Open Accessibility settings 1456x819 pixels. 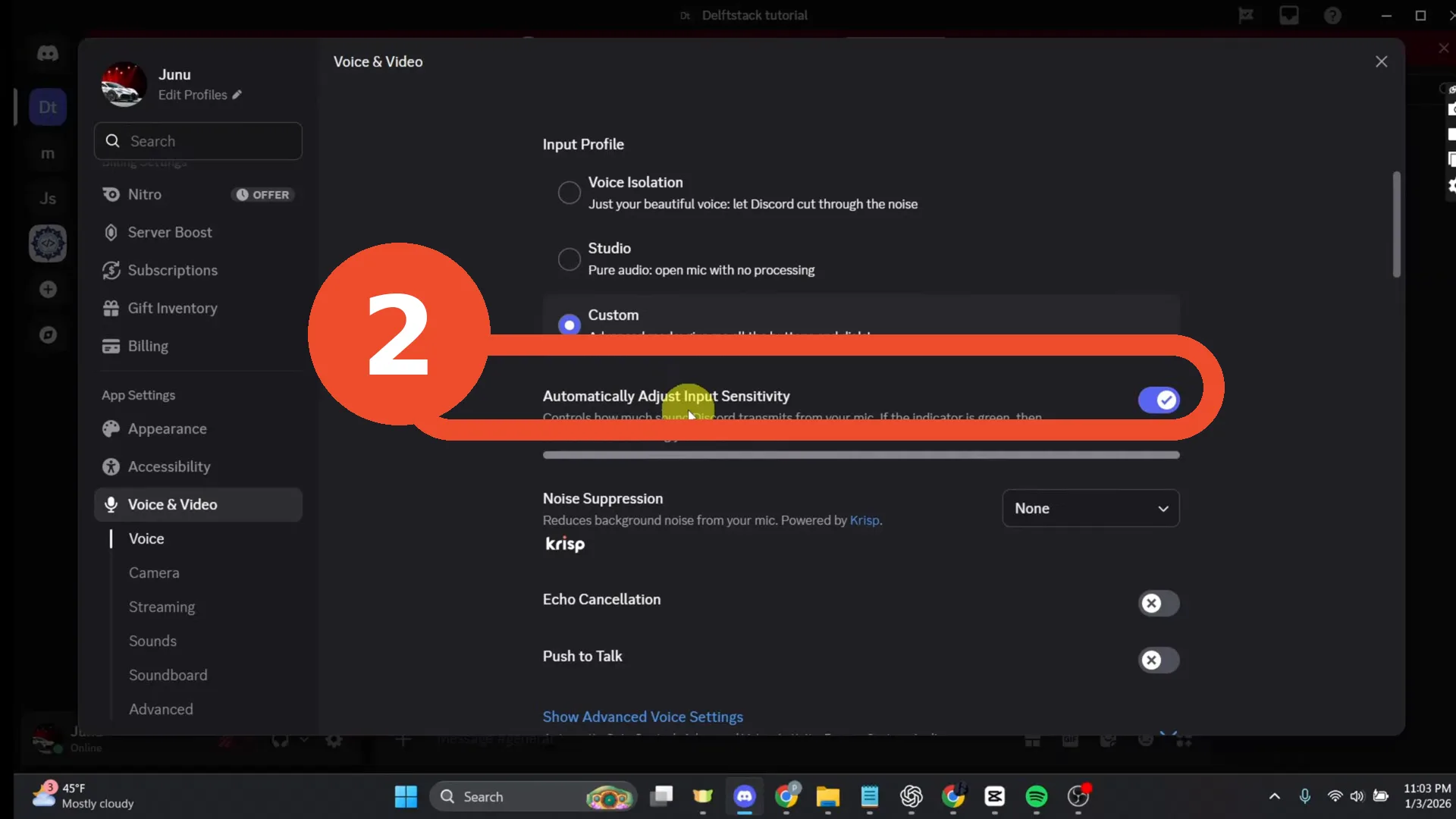pyautogui.click(x=198, y=466)
